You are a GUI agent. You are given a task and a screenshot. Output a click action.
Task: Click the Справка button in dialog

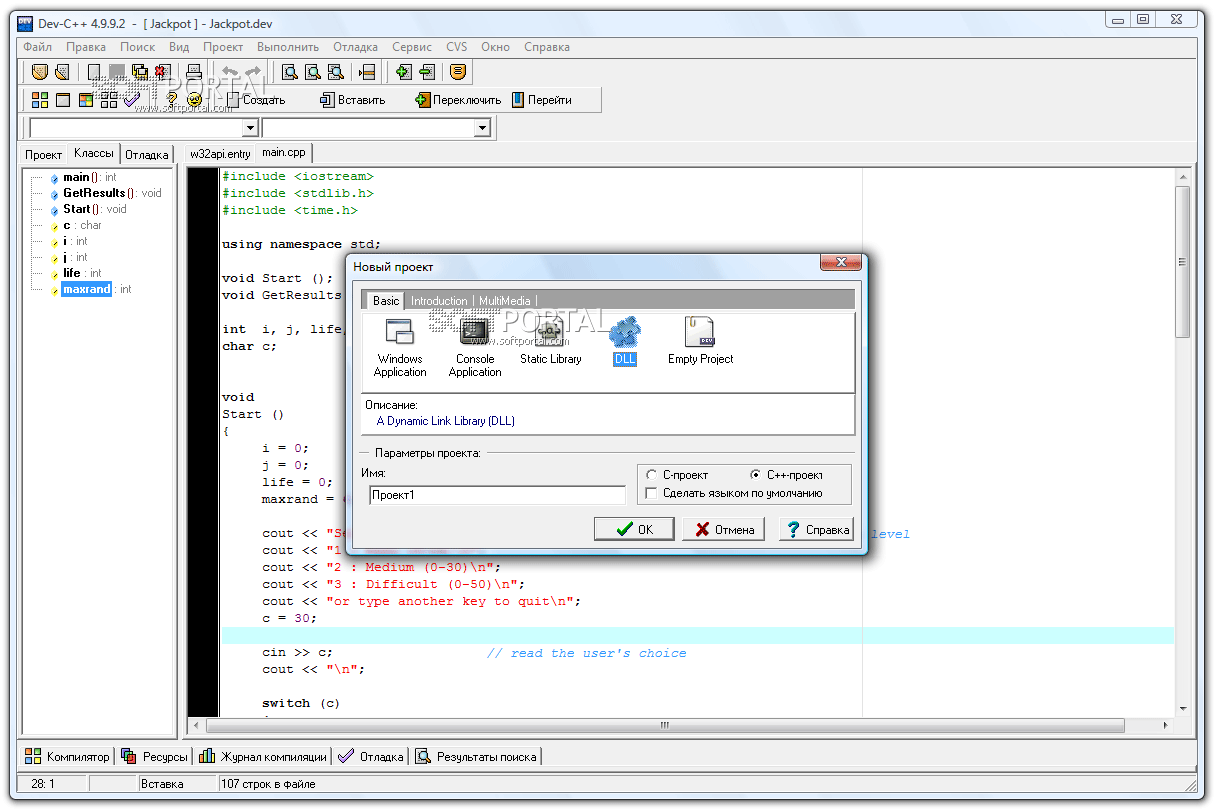point(816,529)
